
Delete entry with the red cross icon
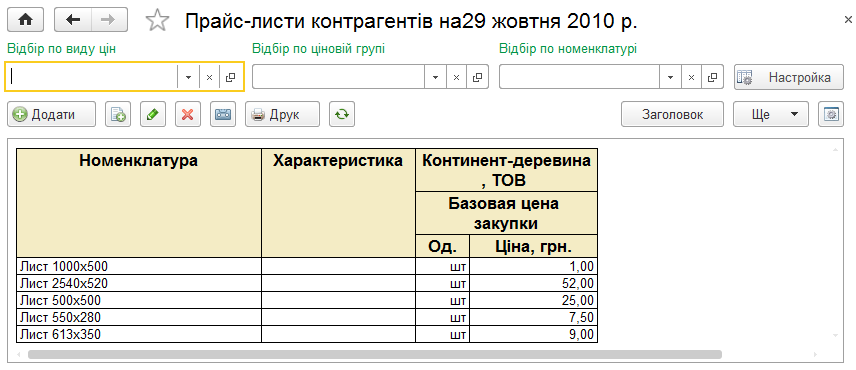[x=188, y=115]
